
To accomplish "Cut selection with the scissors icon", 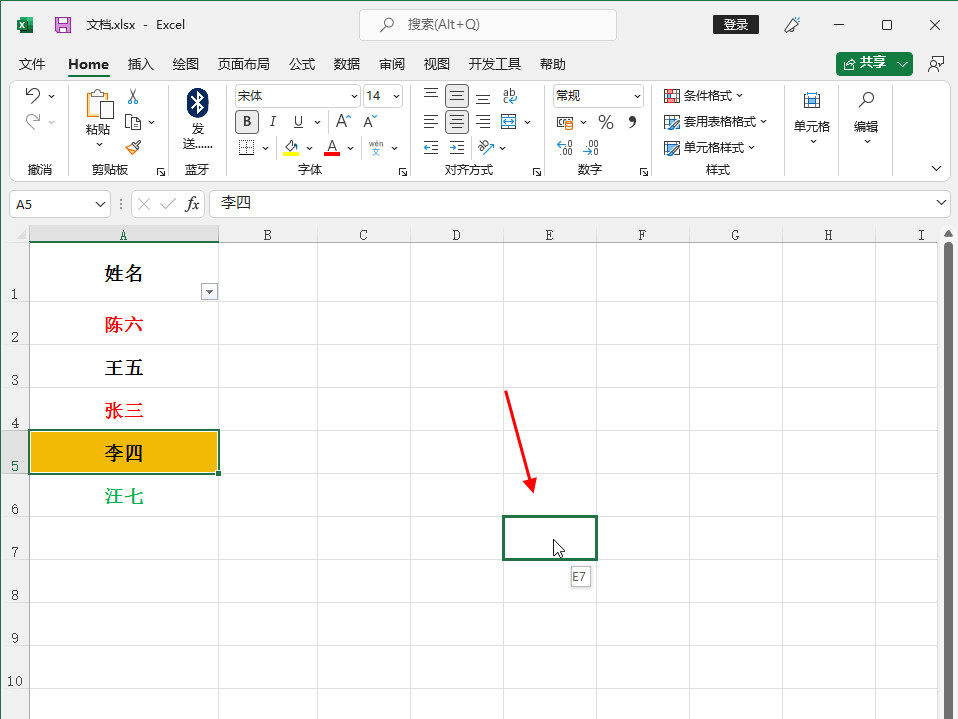I will [133, 96].
